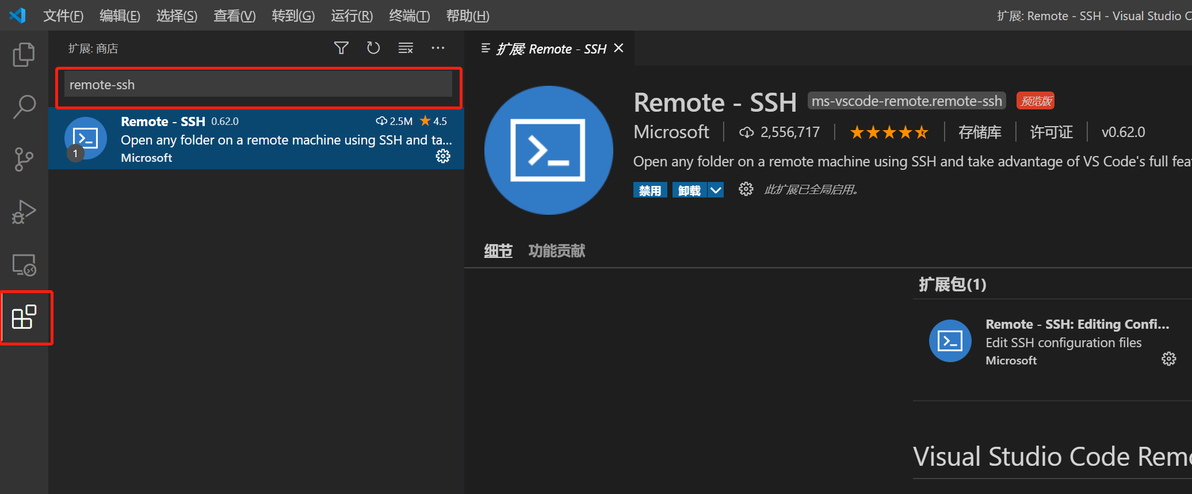Click Remote - SSH: Editing Config extension icon
This screenshot has height=494, width=1192.
950,340
